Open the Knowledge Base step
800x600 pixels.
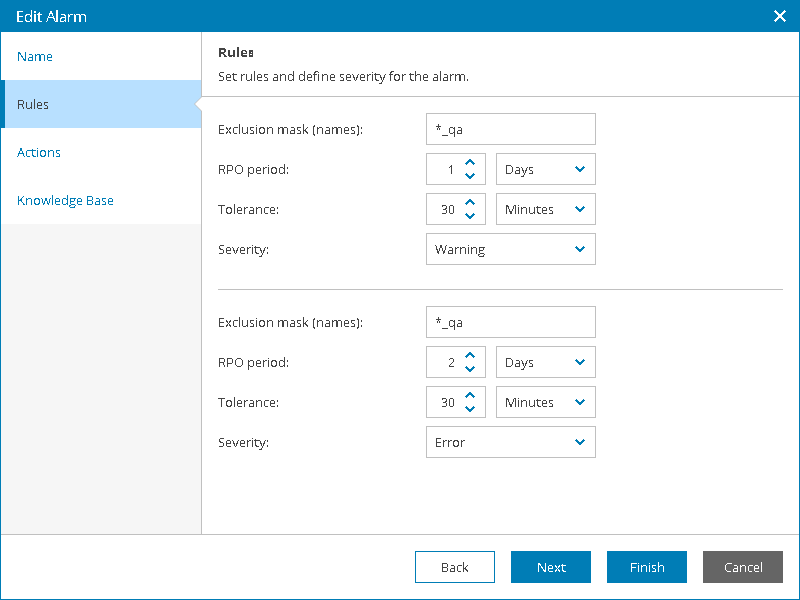(65, 201)
